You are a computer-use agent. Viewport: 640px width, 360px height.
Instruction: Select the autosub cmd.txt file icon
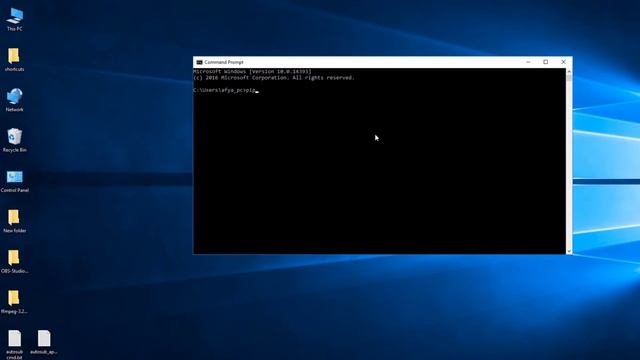[x=15, y=344]
